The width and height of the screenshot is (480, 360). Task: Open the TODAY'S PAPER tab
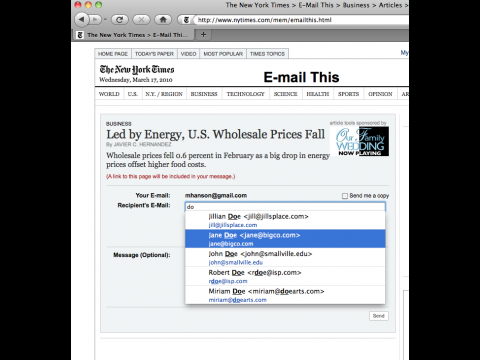[154, 54]
